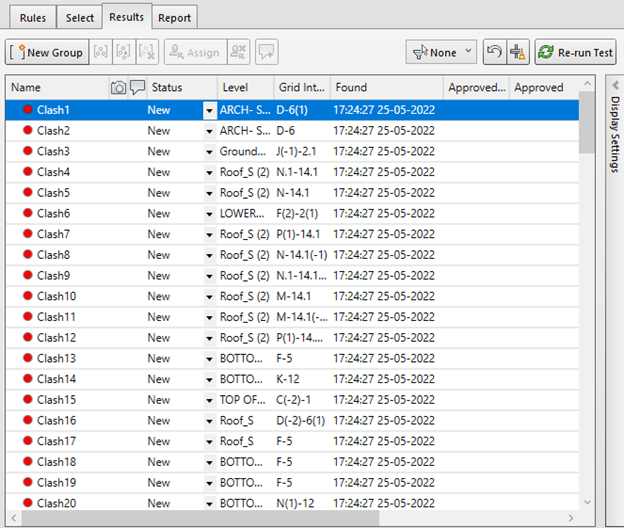Viewport: 624px width, 528px height.
Task: Expand the Status dropdown for Clash15
Action: pyautogui.click(x=209, y=400)
